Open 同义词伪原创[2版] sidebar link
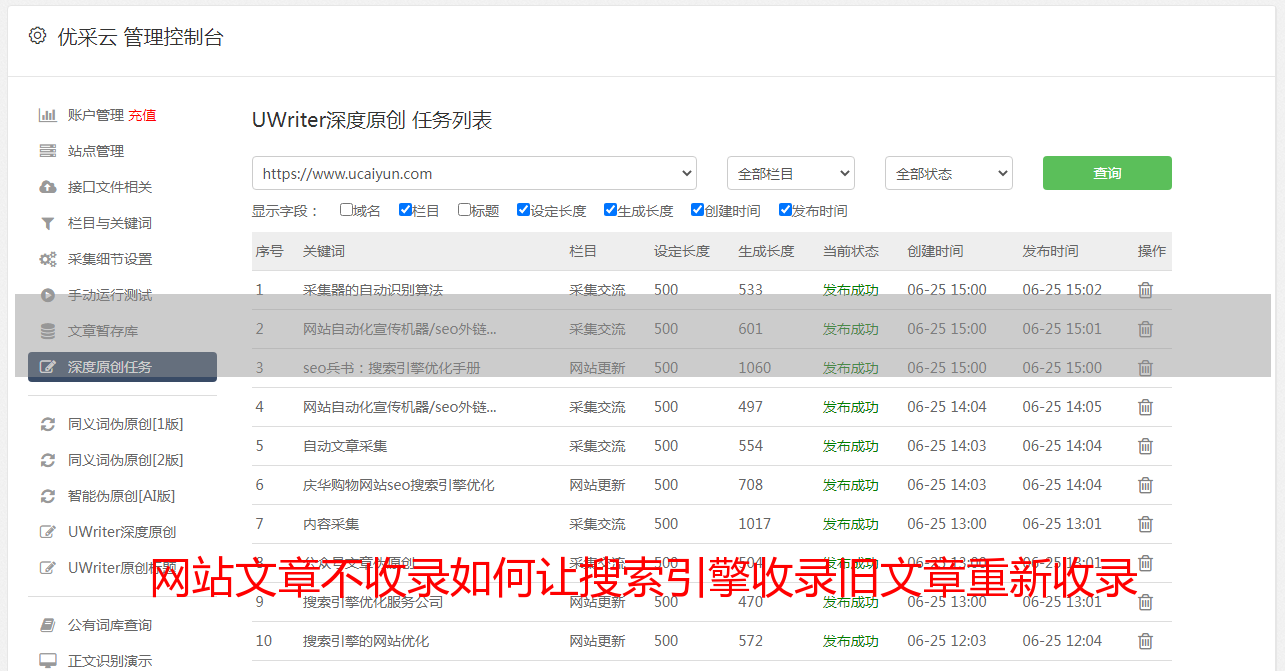1285x671 pixels. pos(126,460)
